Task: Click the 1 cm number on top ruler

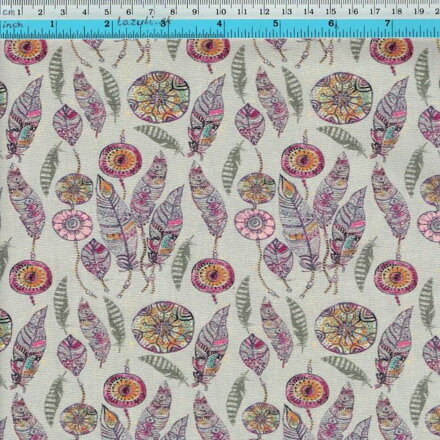Action: pos(19,13)
